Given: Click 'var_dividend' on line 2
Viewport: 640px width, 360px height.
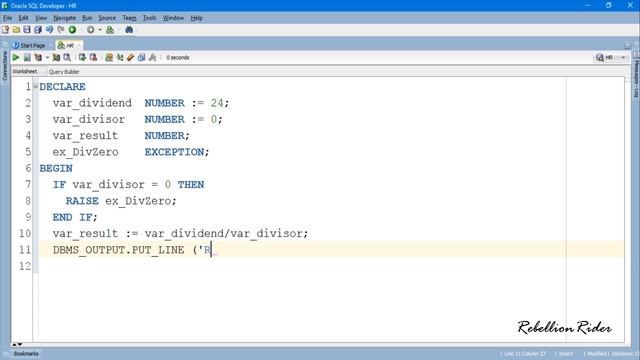Looking at the screenshot, I should coord(92,103).
